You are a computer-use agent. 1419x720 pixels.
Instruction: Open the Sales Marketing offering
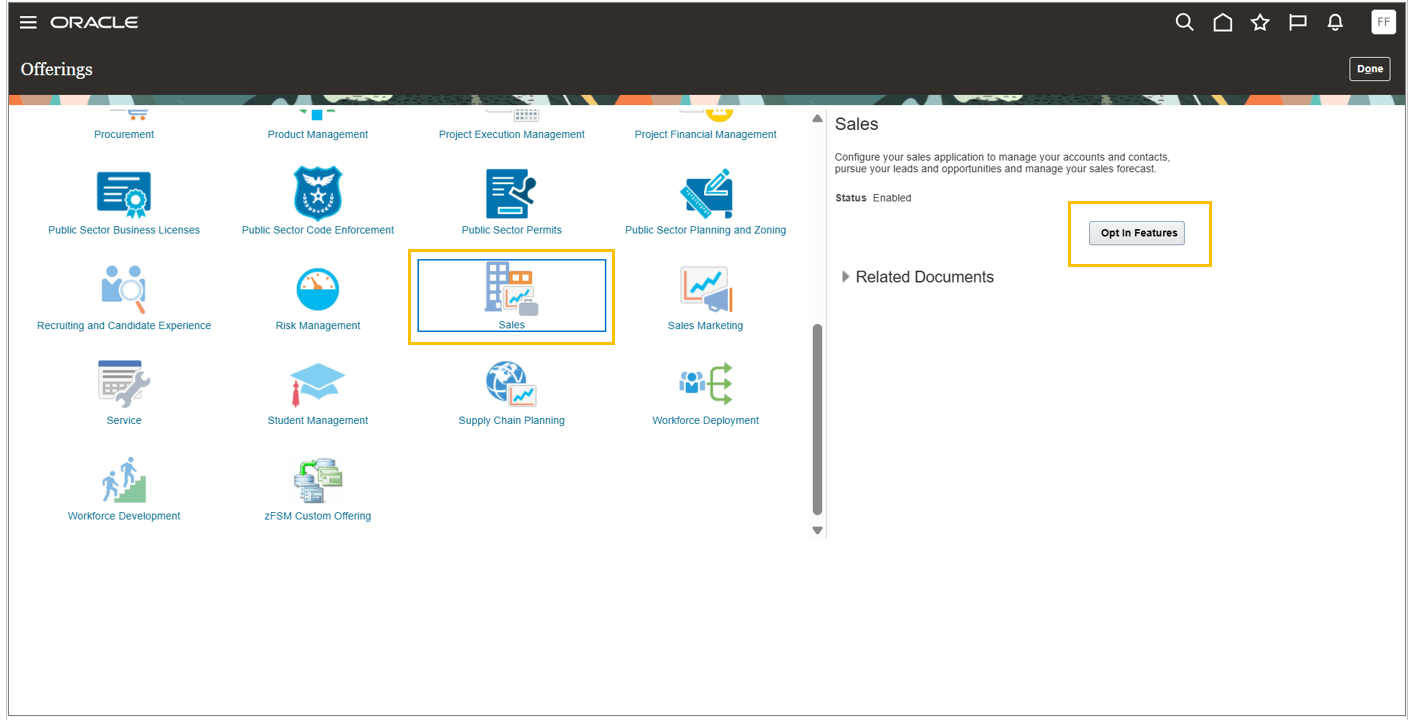click(x=705, y=295)
